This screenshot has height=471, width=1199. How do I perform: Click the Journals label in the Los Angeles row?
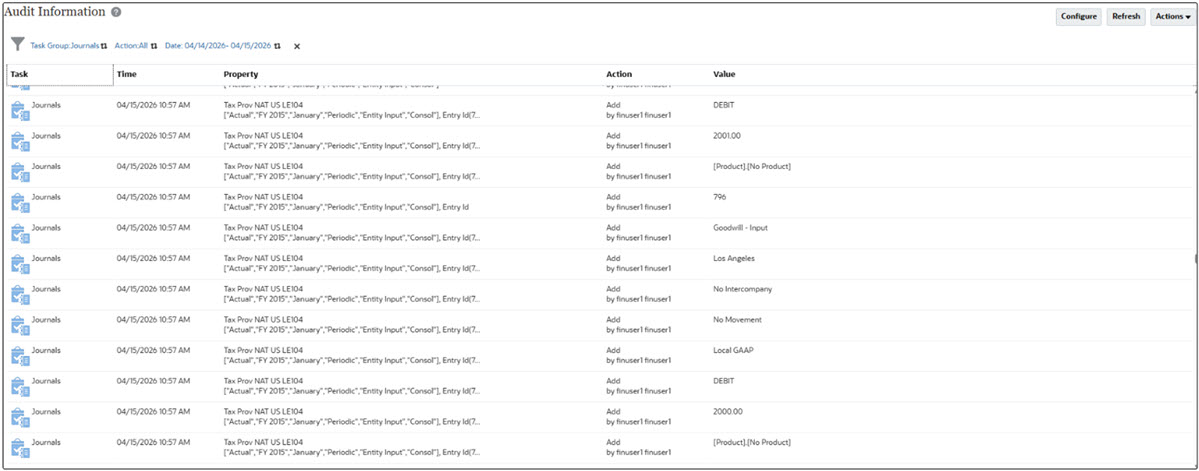46,258
